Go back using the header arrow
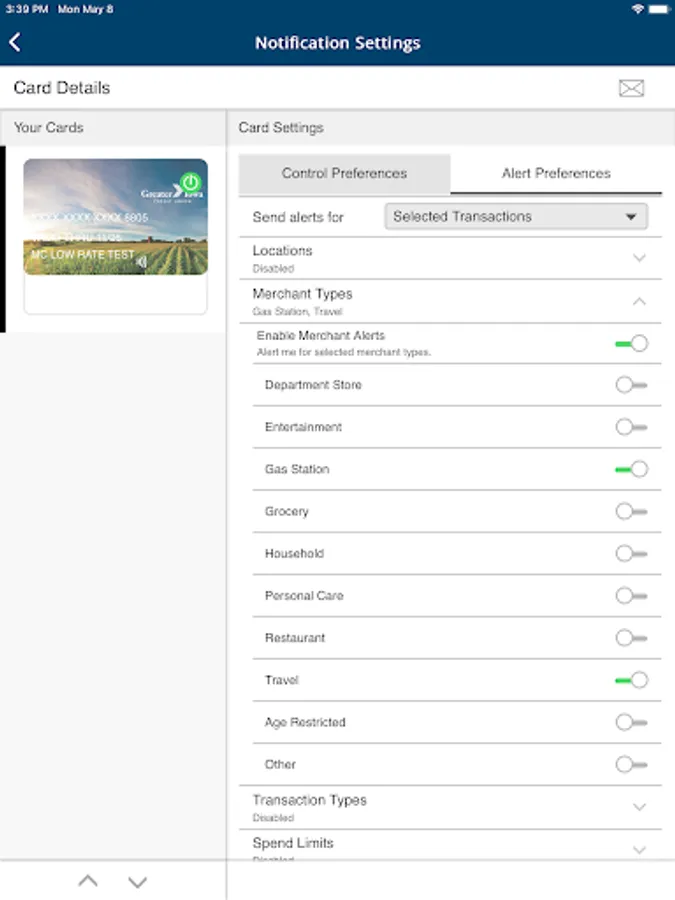This screenshot has width=675, height=900. coord(15,42)
